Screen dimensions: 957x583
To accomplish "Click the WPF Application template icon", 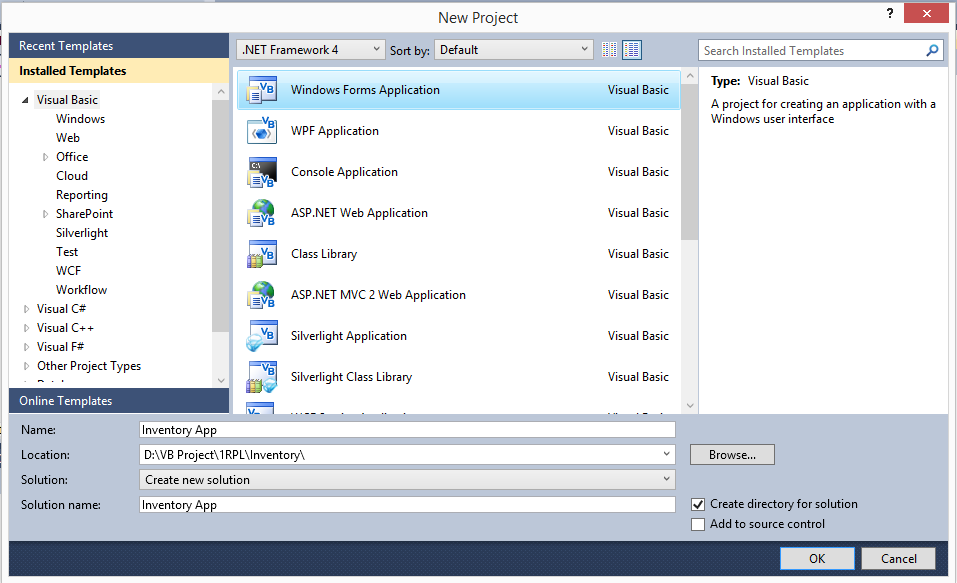I will [x=261, y=130].
